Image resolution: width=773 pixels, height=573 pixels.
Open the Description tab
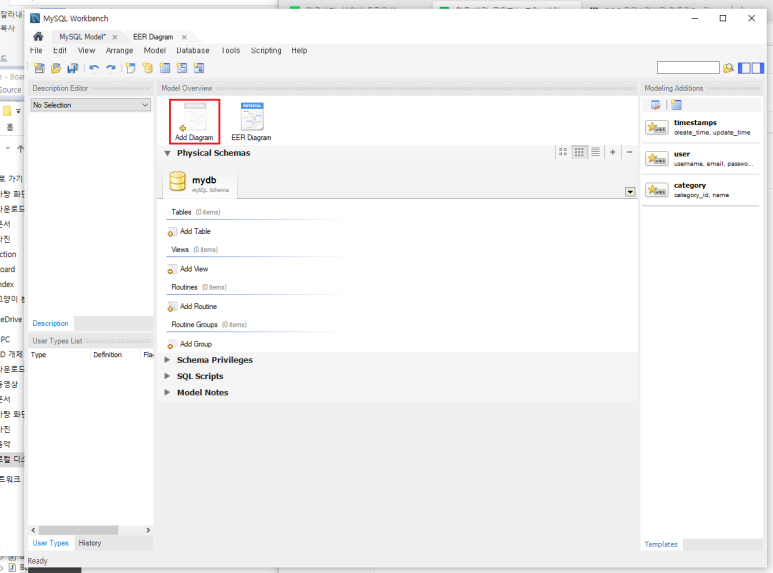[50, 323]
